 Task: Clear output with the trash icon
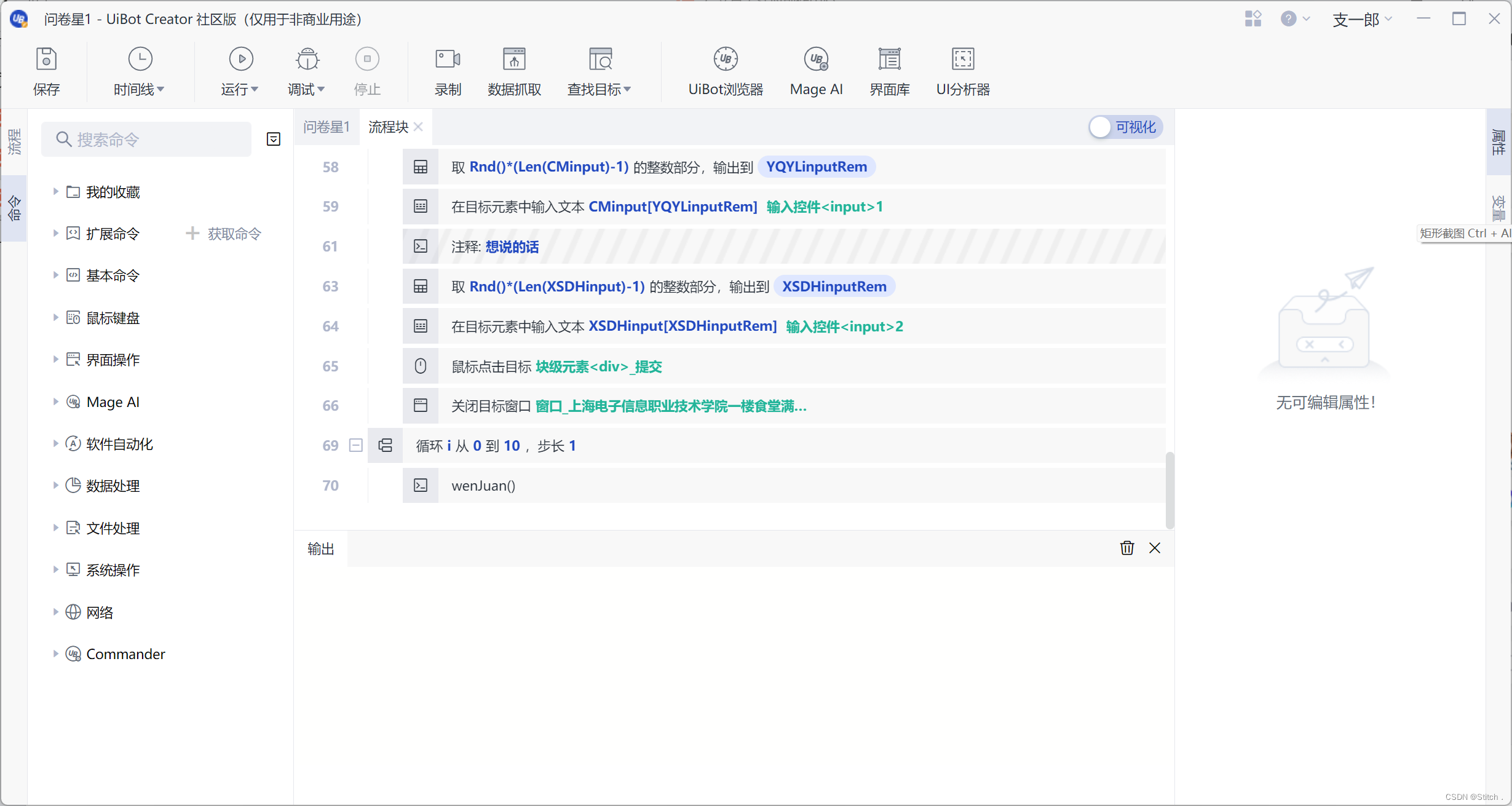click(x=1126, y=548)
